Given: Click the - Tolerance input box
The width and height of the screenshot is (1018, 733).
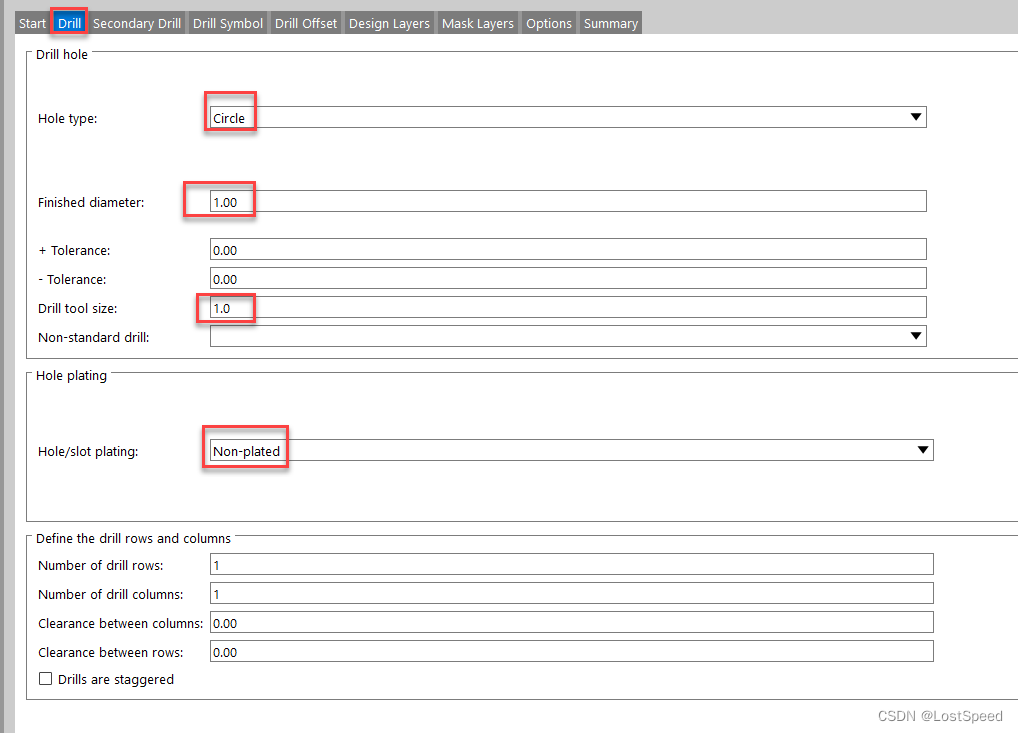Looking at the screenshot, I should pos(568,279).
